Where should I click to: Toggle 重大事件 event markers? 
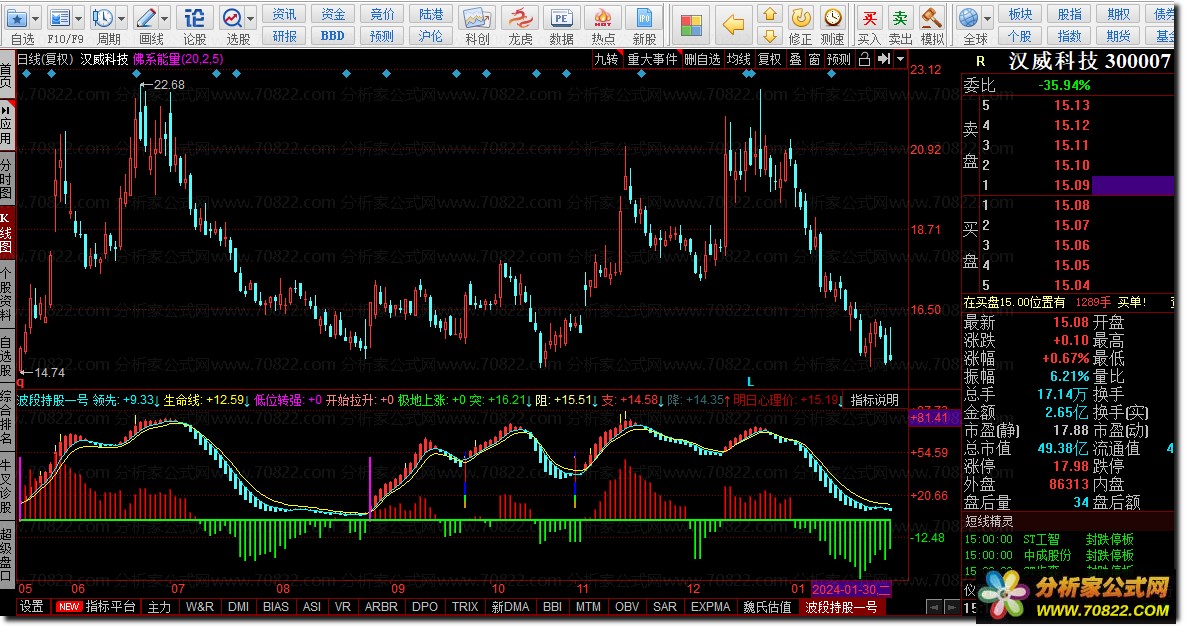click(x=652, y=59)
